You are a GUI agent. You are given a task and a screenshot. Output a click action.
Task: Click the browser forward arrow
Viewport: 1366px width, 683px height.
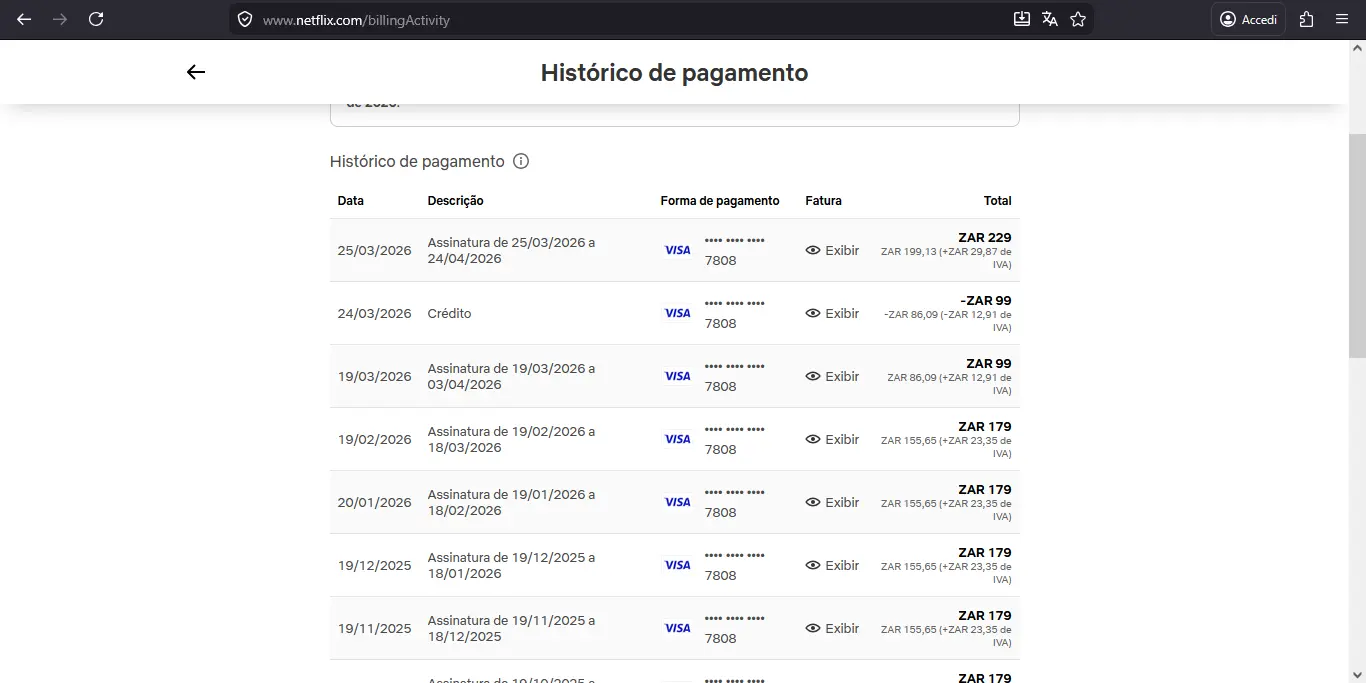pos(60,19)
